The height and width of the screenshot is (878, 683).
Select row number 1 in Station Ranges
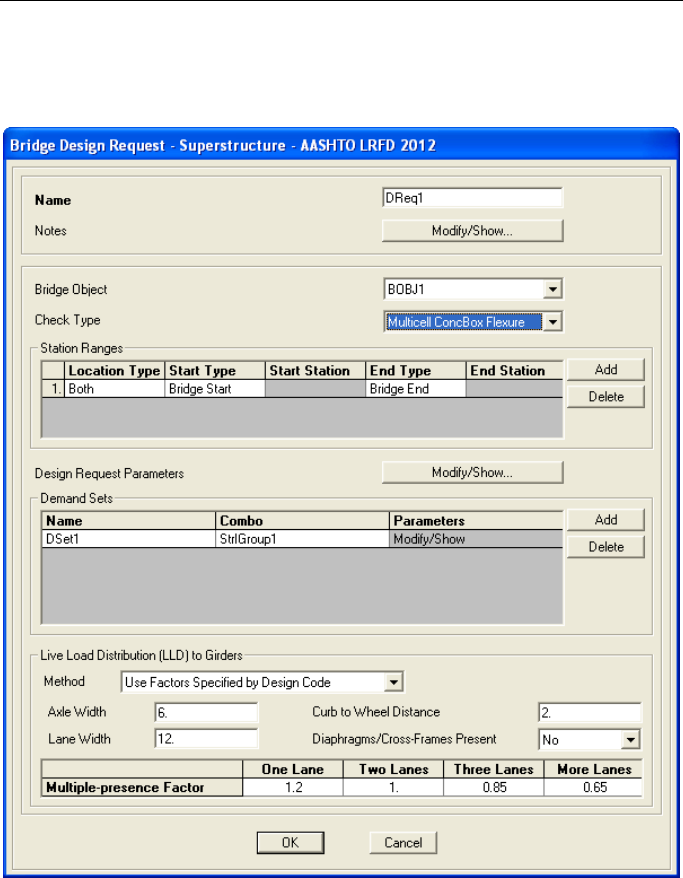(54, 389)
